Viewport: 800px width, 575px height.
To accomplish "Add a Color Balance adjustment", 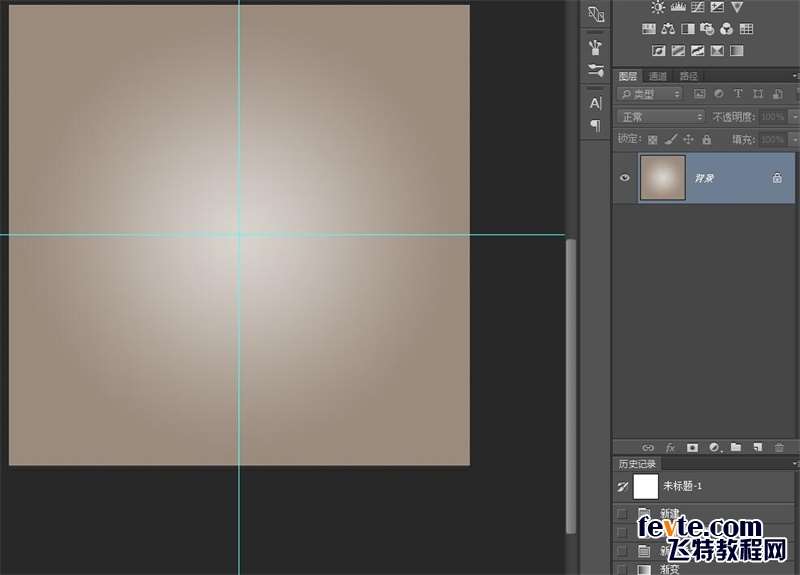I will coord(668,29).
